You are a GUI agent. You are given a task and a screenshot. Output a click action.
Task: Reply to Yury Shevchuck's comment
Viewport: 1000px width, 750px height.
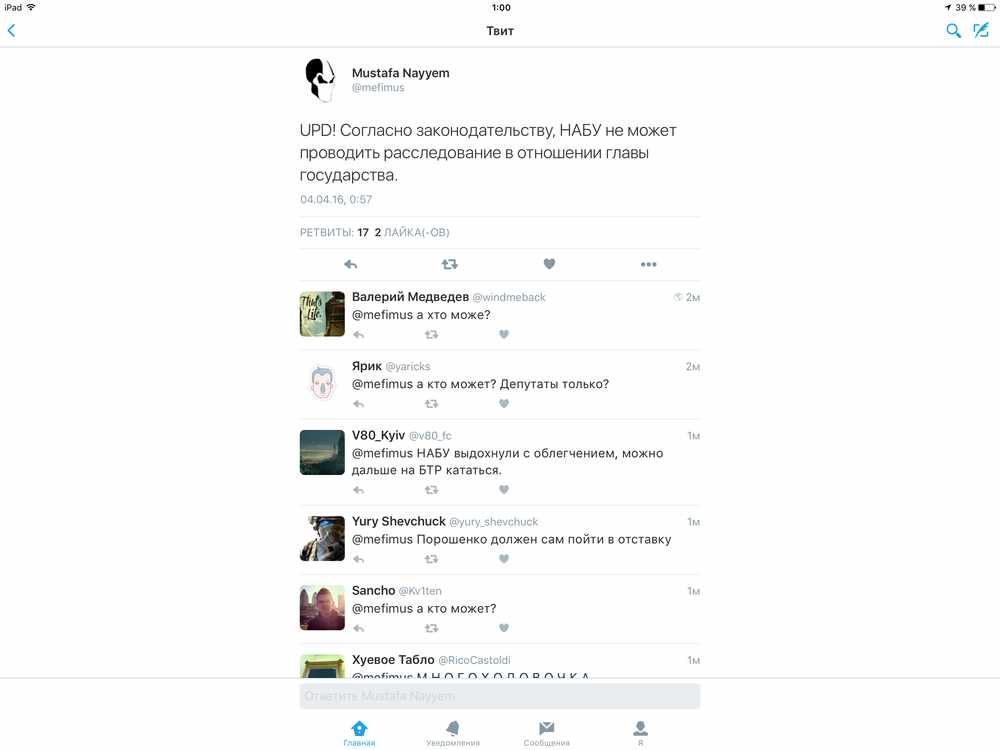pos(358,559)
